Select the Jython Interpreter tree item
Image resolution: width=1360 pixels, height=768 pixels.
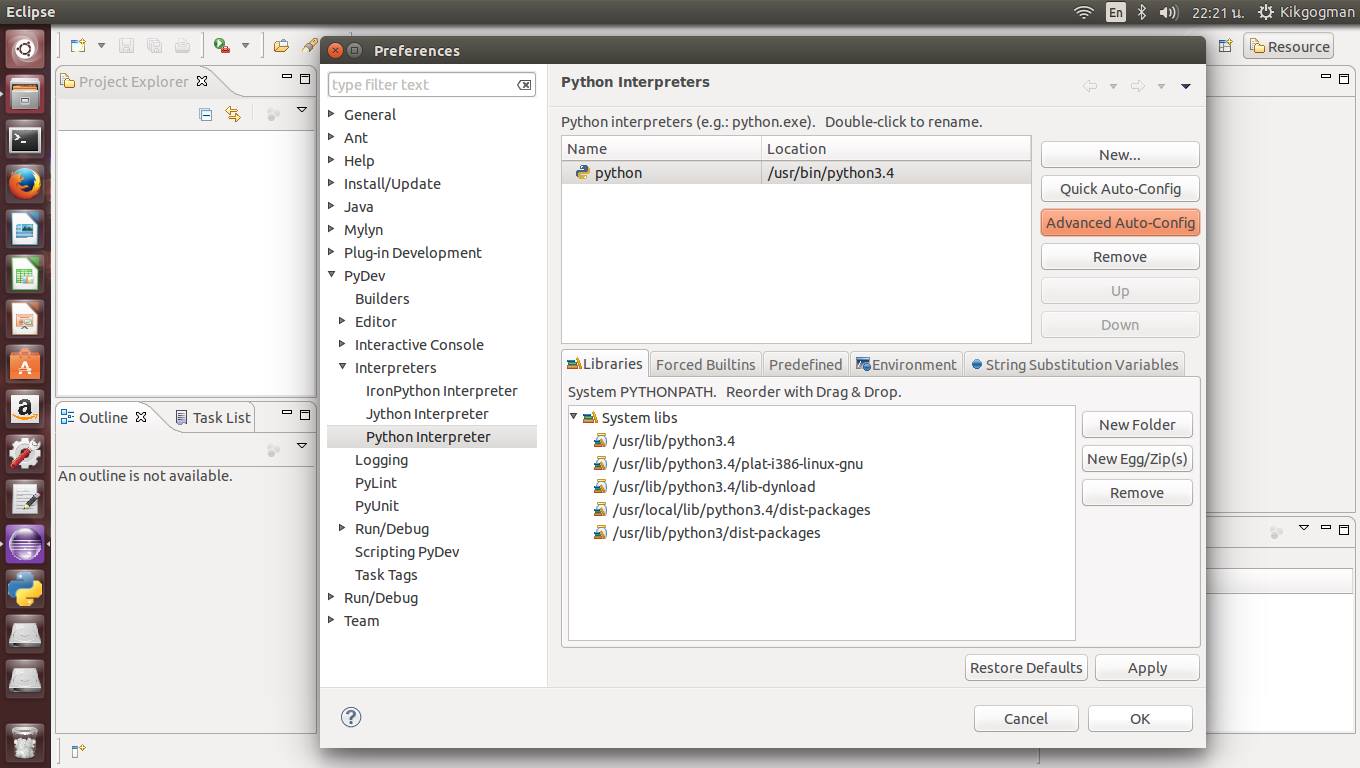coord(427,414)
